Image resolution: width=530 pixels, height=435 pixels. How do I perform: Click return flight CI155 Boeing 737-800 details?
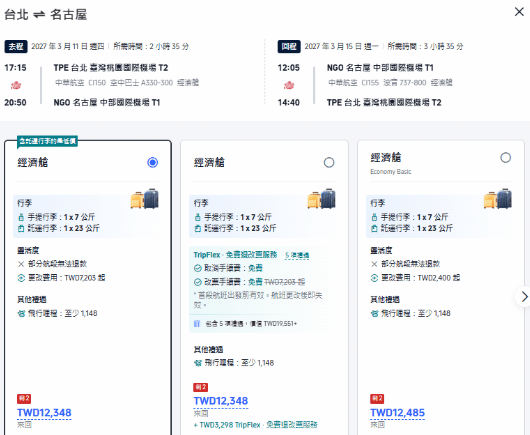coord(390,83)
